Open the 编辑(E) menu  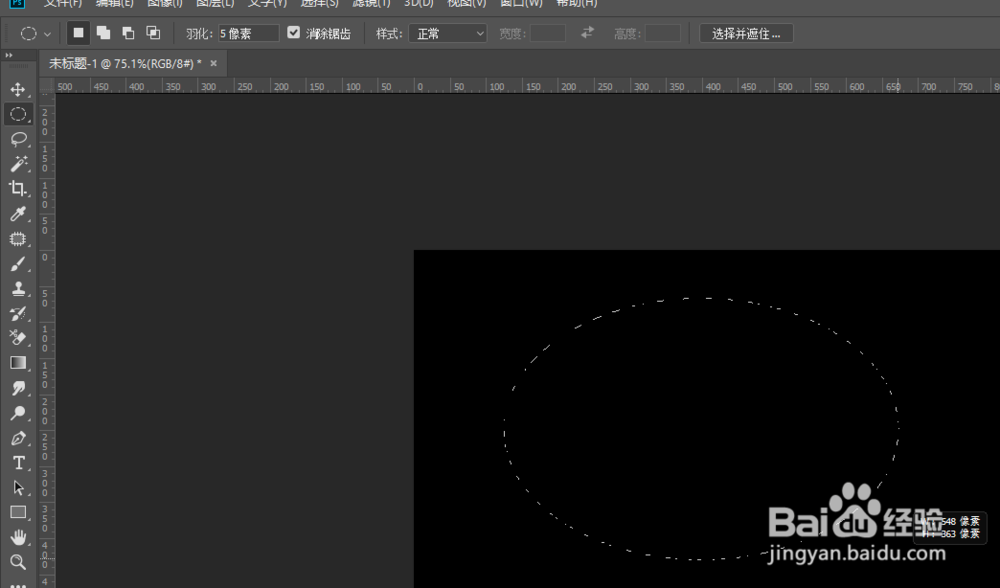115,3
